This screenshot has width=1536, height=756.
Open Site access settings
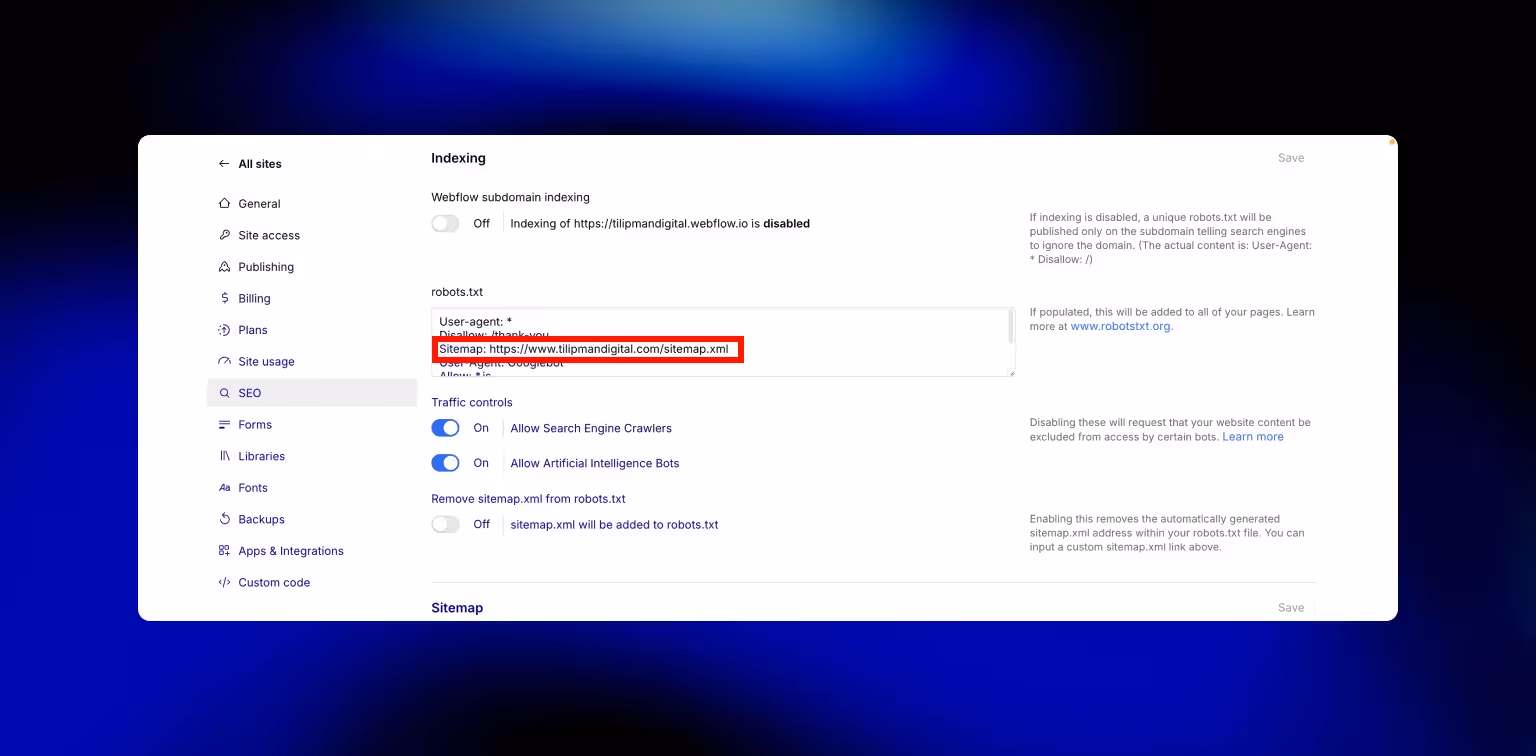point(269,236)
